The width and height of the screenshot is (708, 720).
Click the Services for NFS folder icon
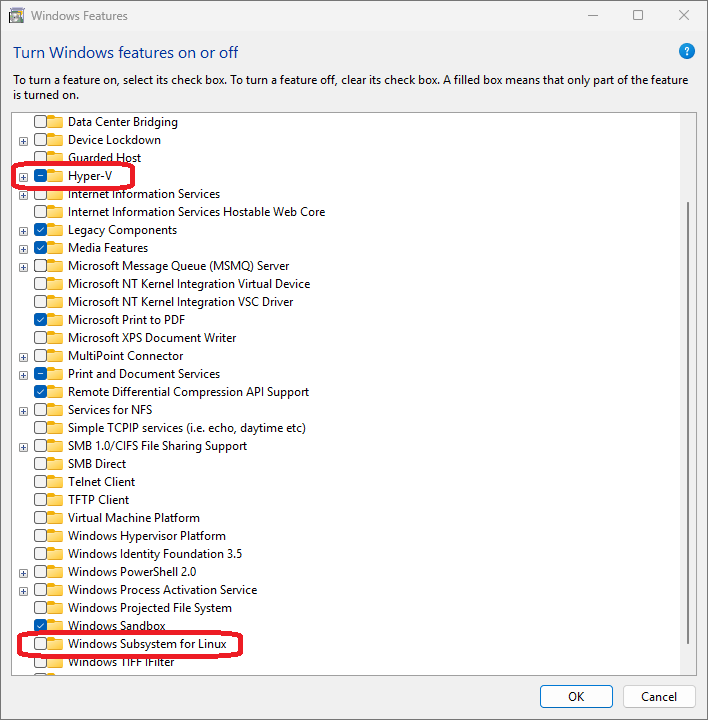point(55,410)
